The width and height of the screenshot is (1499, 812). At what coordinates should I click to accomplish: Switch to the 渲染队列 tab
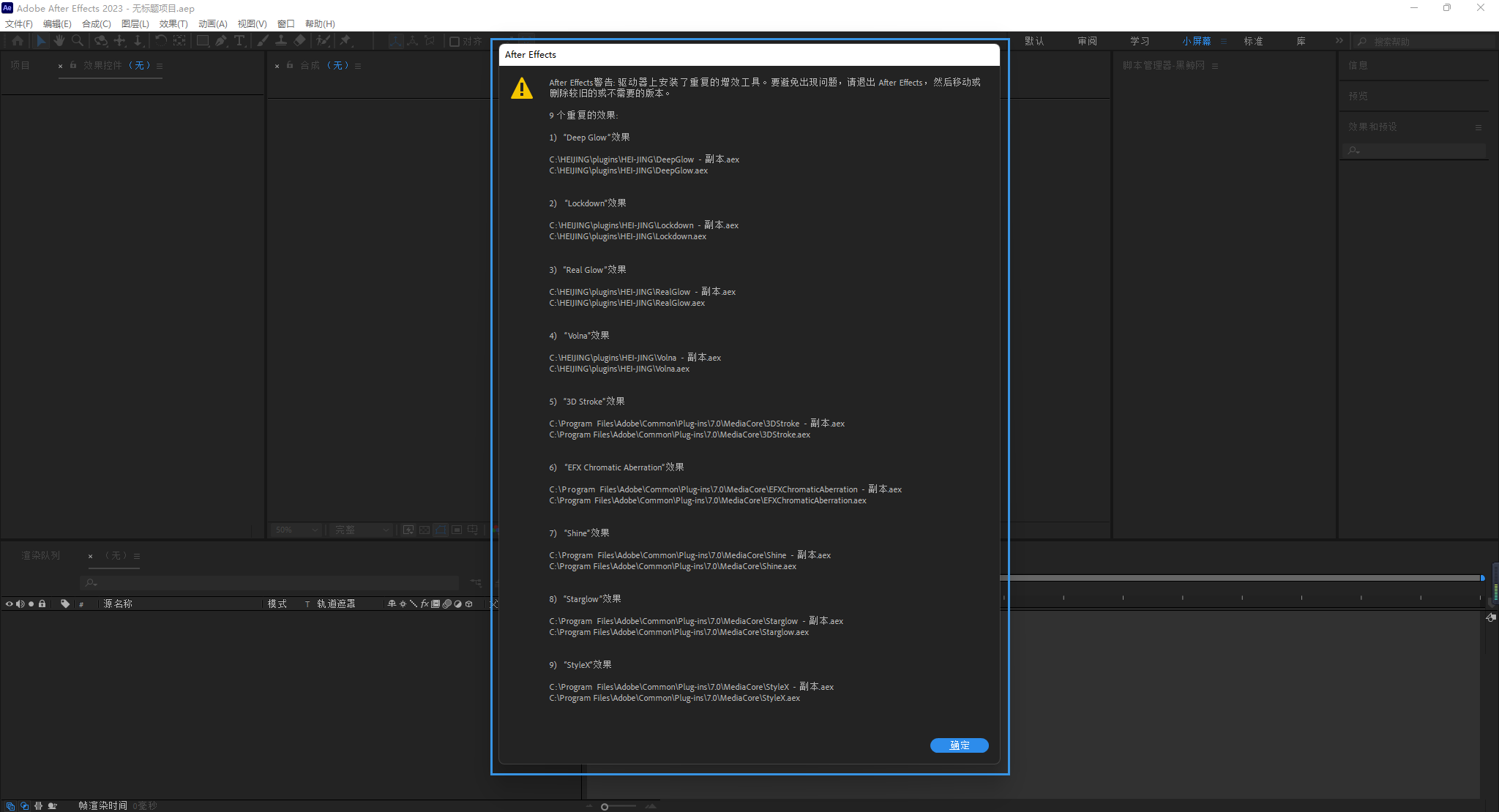tap(40, 555)
